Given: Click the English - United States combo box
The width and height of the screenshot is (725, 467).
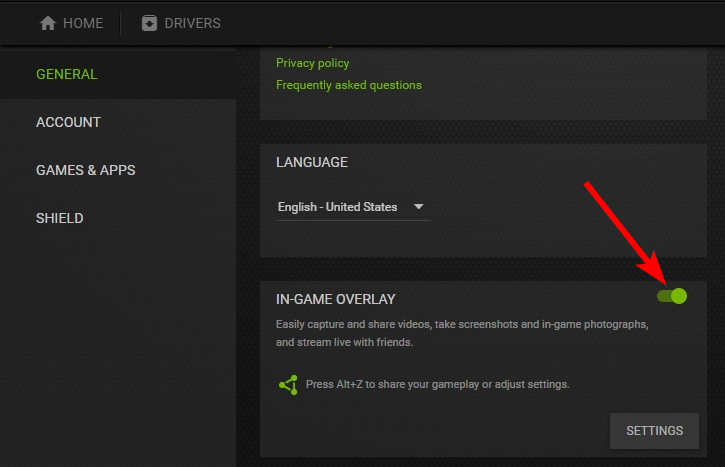Looking at the screenshot, I should tap(353, 207).
